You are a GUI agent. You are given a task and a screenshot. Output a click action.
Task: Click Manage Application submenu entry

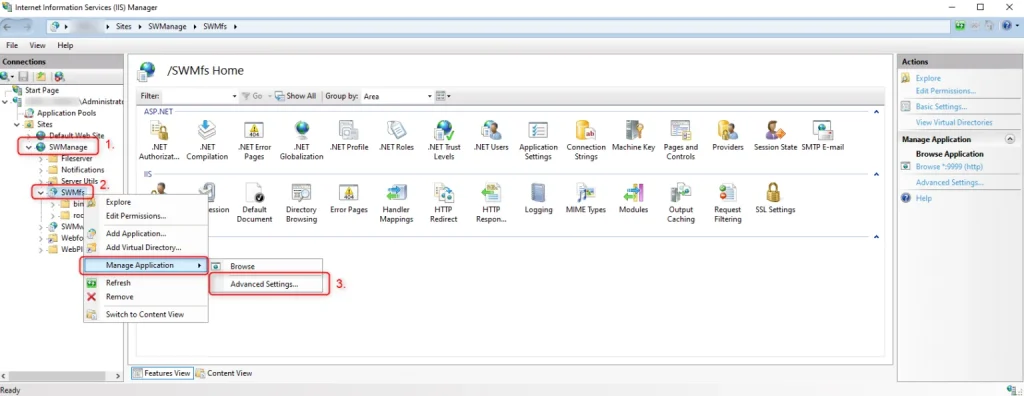(x=146, y=265)
